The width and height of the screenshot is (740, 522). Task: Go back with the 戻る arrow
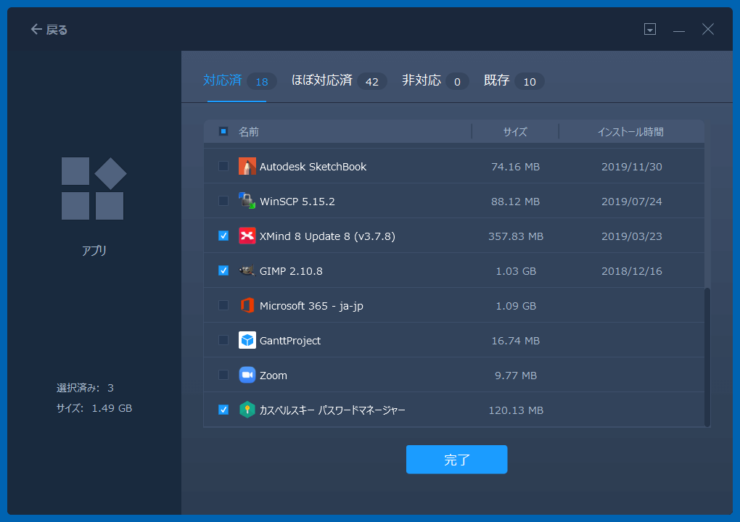[49, 30]
